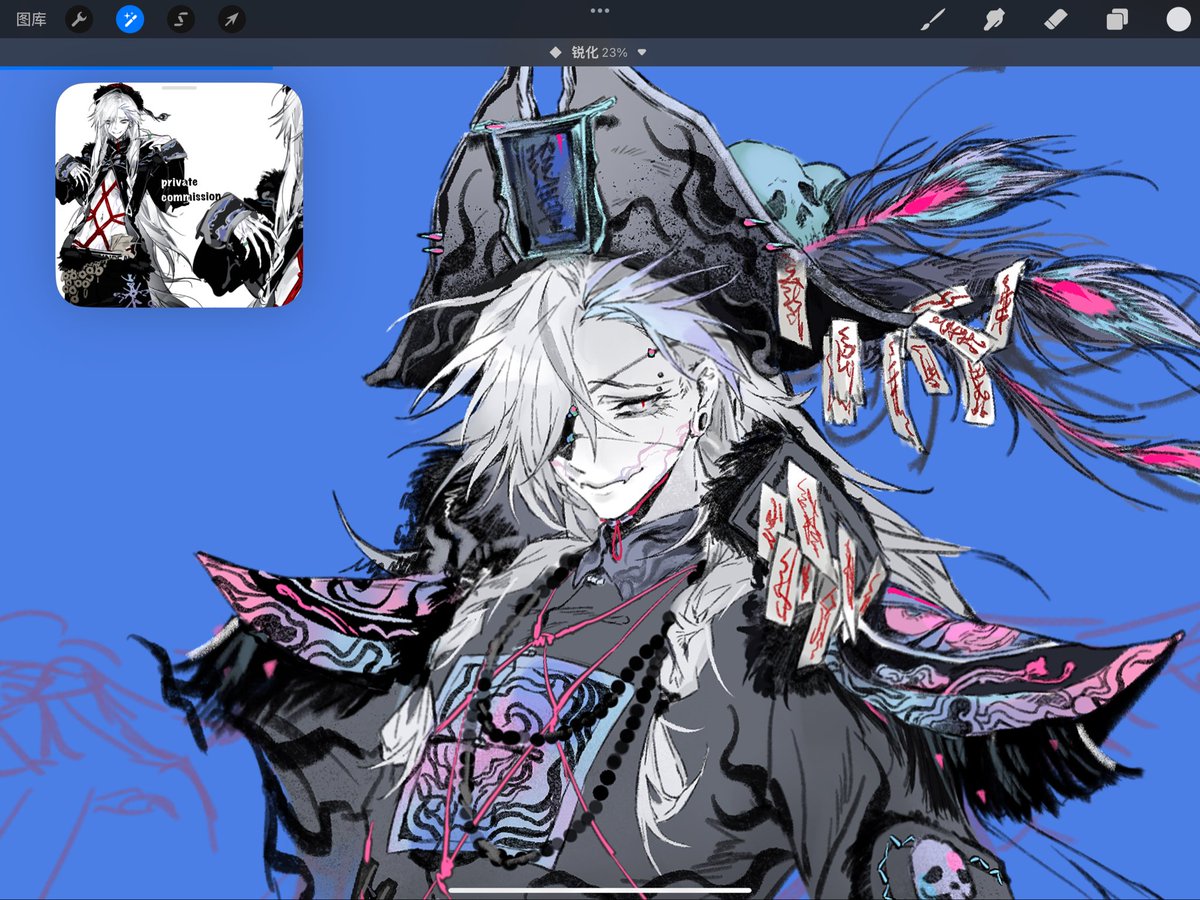1200x900 pixels.
Task: Select the Brush tool
Action: coord(933,19)
